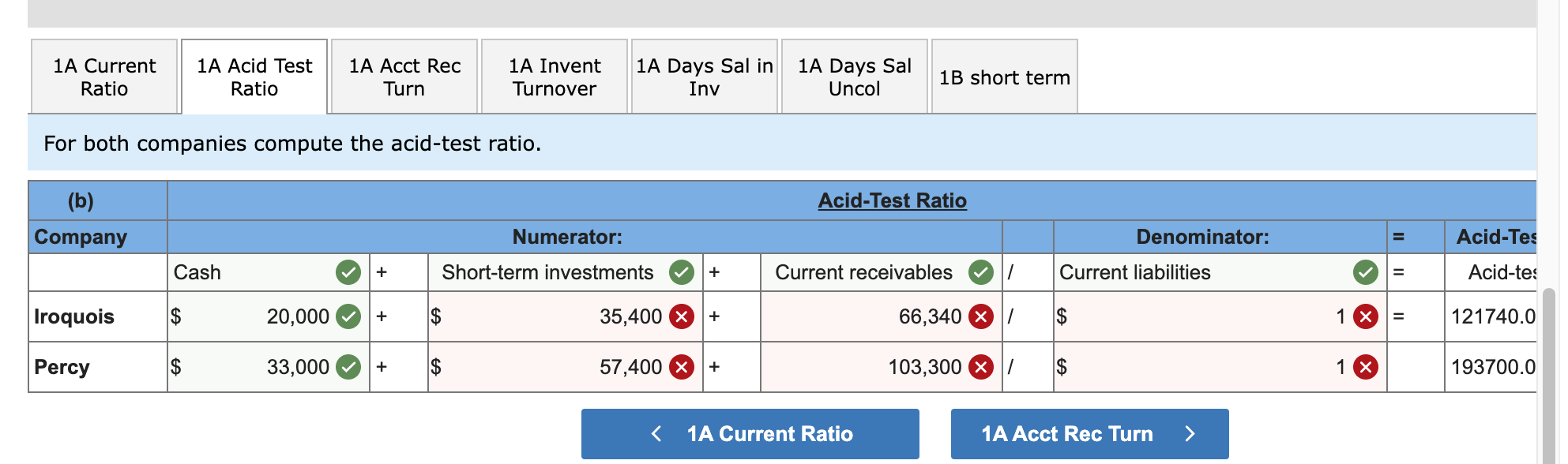Click the Percy company row label

pos(62,367)
